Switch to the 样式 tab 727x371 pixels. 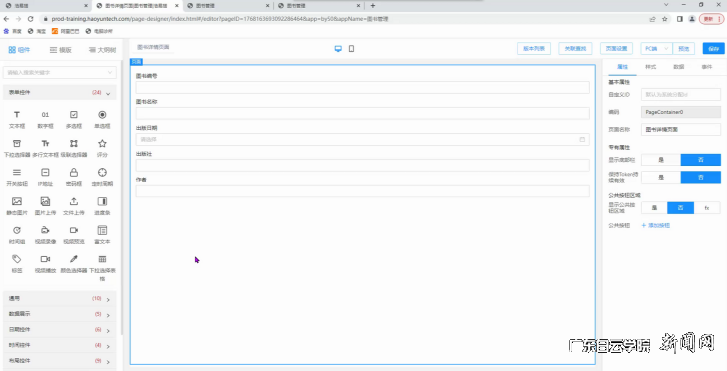point(650,67)
